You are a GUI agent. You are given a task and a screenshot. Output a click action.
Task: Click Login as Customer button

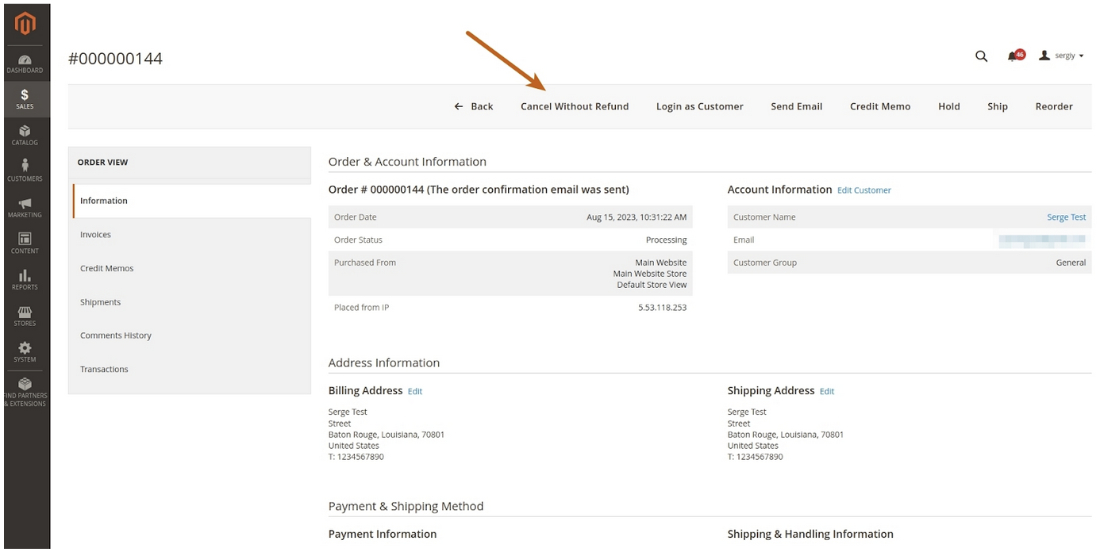pos(699,107)
